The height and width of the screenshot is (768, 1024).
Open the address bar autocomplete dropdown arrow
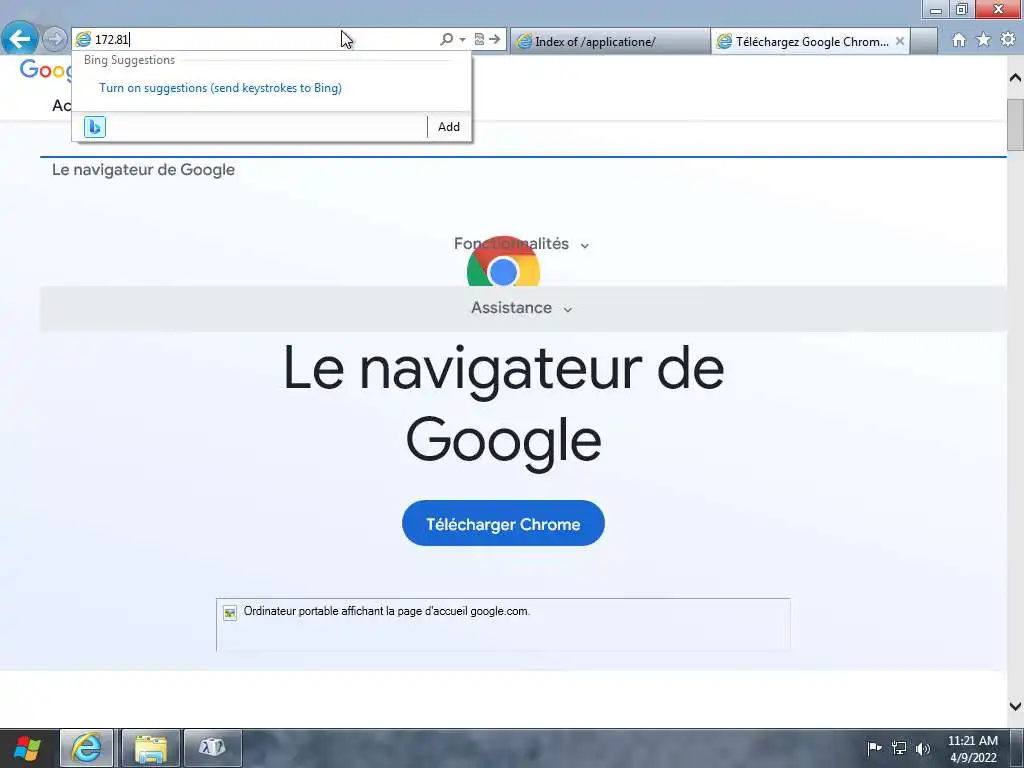click(462, 39)
